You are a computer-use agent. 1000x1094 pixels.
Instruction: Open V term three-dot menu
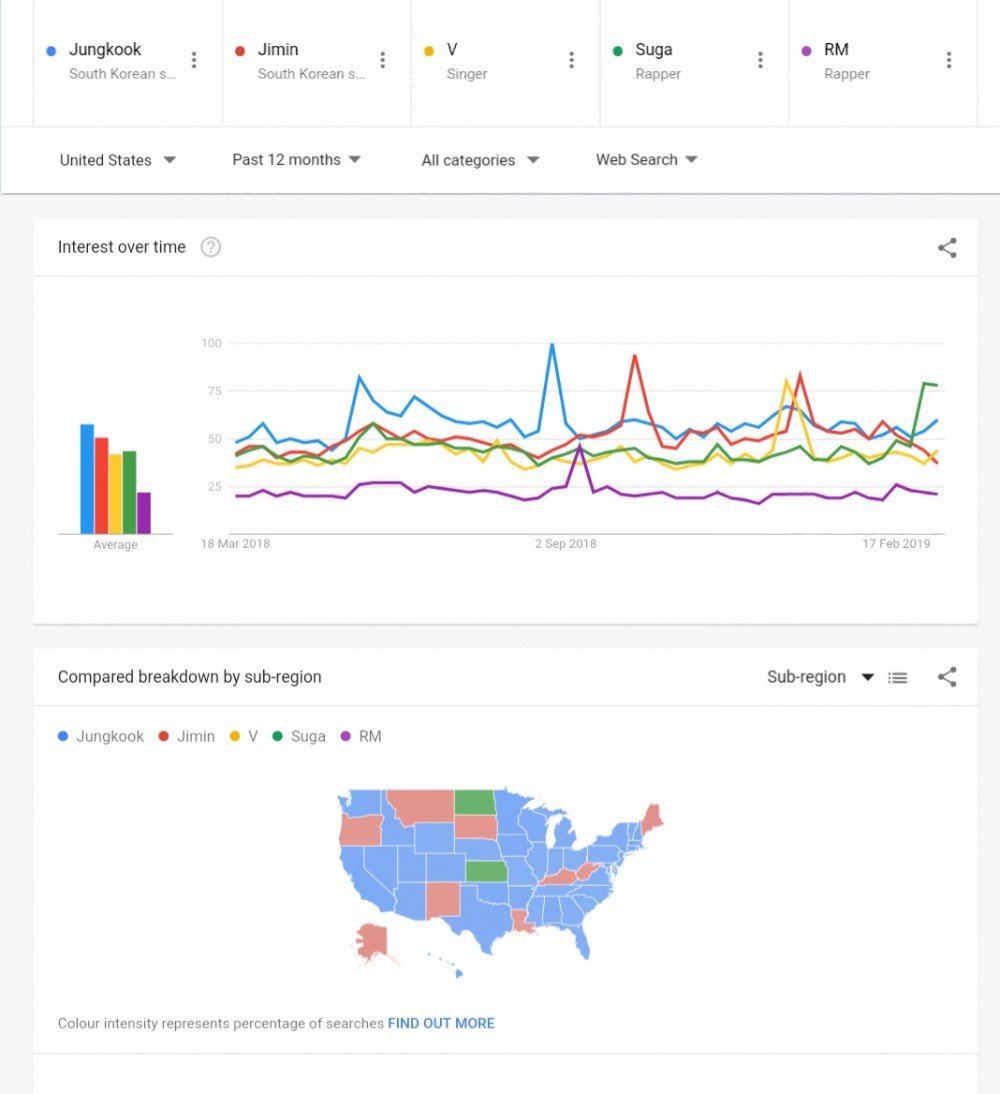click(x=572, y=60)
